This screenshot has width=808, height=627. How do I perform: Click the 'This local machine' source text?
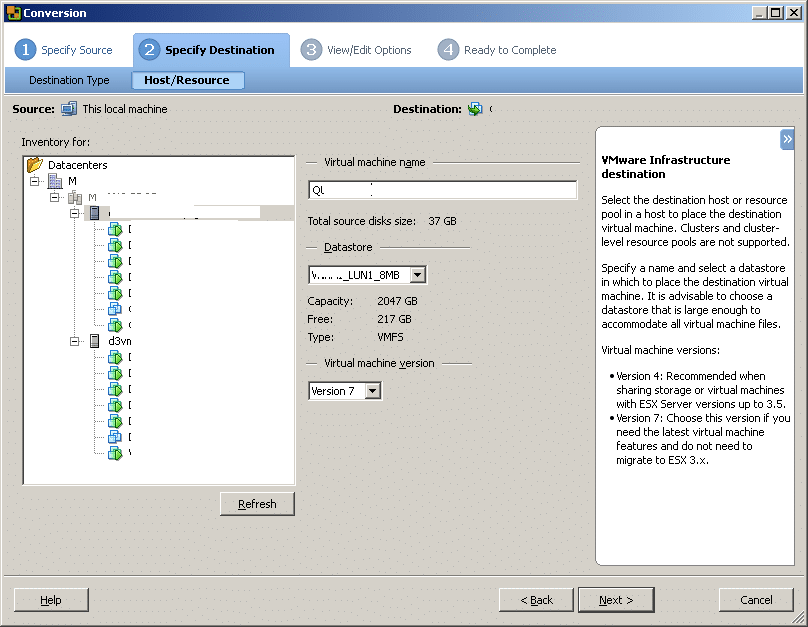pyautogui.click(x=125, y=109)
